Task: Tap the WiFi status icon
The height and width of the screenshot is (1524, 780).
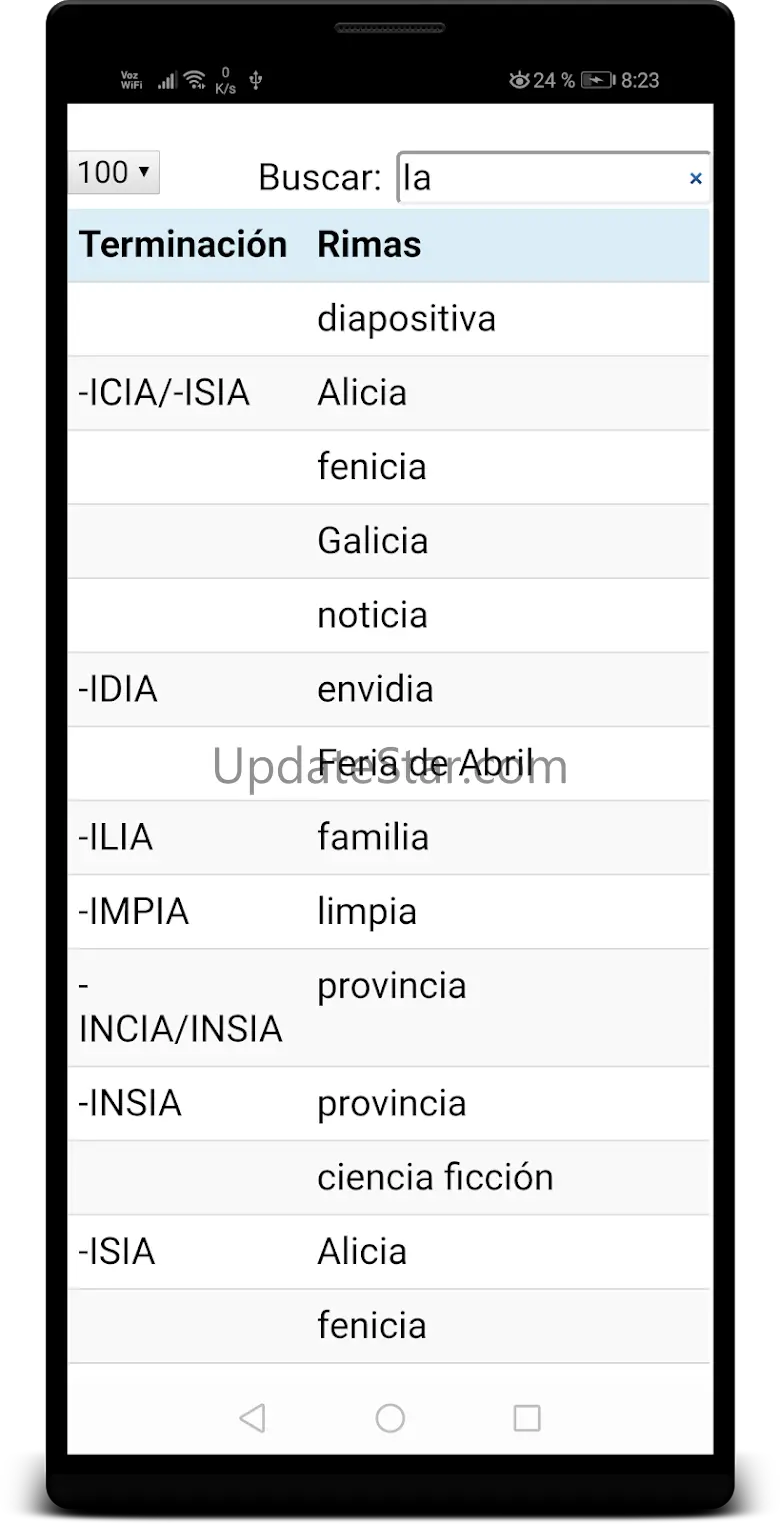Action: [195, 80]
